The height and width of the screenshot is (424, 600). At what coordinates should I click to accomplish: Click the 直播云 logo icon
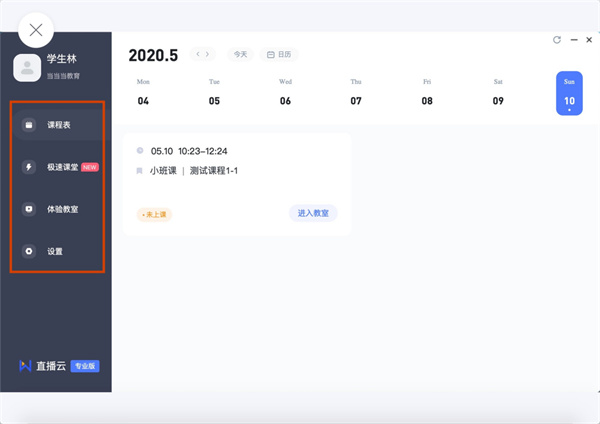click(25, 366)
